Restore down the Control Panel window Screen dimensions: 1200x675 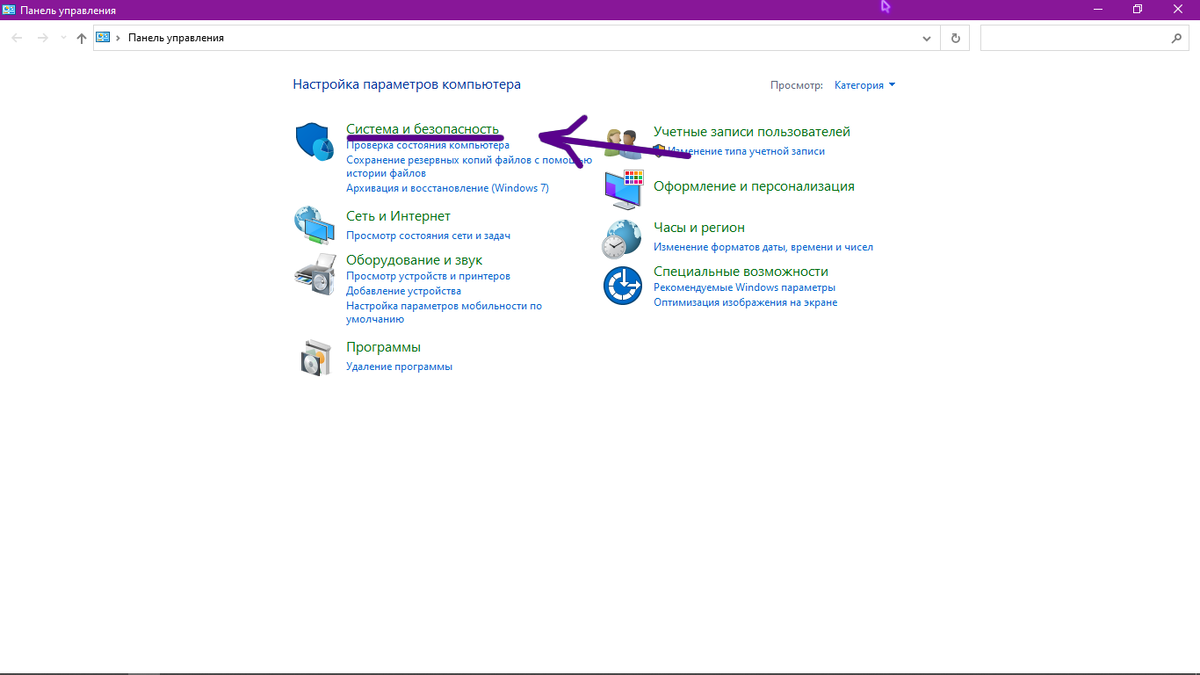(1137, 9)
